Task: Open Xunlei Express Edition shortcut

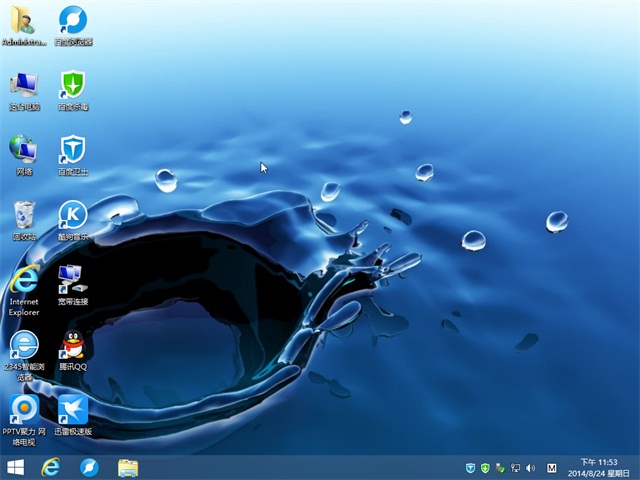Action: pyautogui.click(x=72, y=409)
